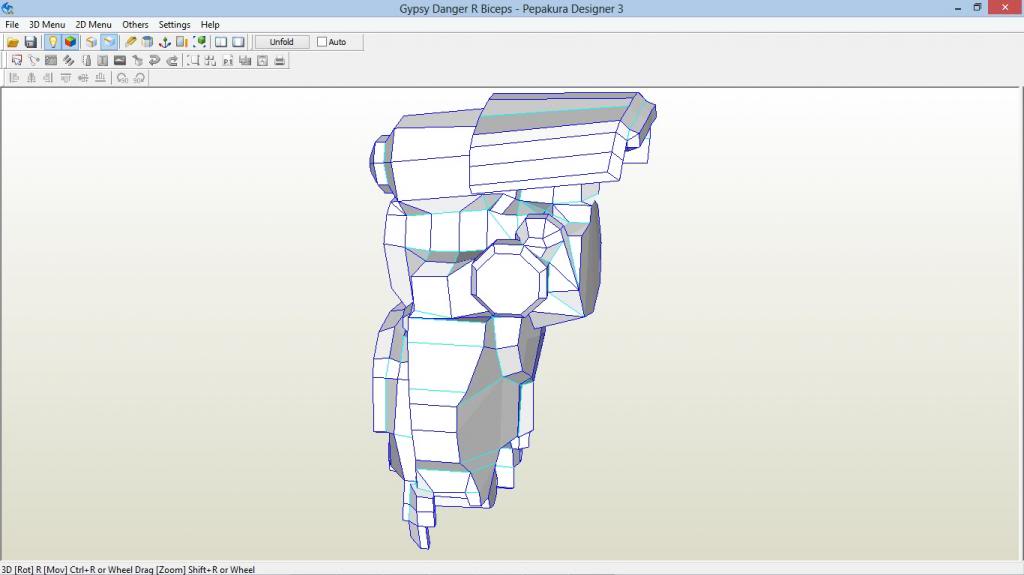Click the align vertical middle icon
The image size is (1024, 575).
pyautogui.click(x=83, y=78)
